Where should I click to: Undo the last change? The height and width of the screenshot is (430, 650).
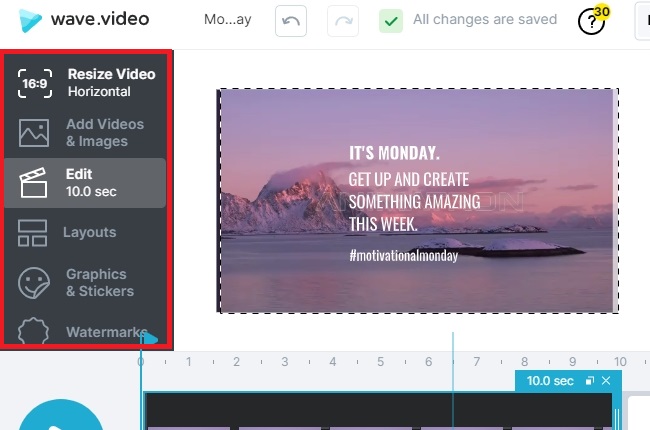[291, 21]
